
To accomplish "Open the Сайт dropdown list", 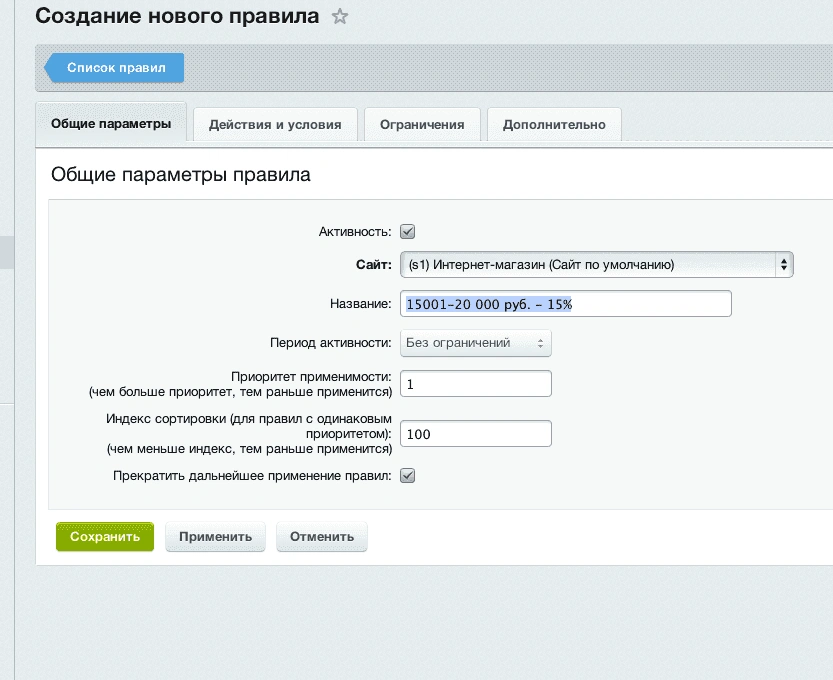I will (x=597, y=265).
